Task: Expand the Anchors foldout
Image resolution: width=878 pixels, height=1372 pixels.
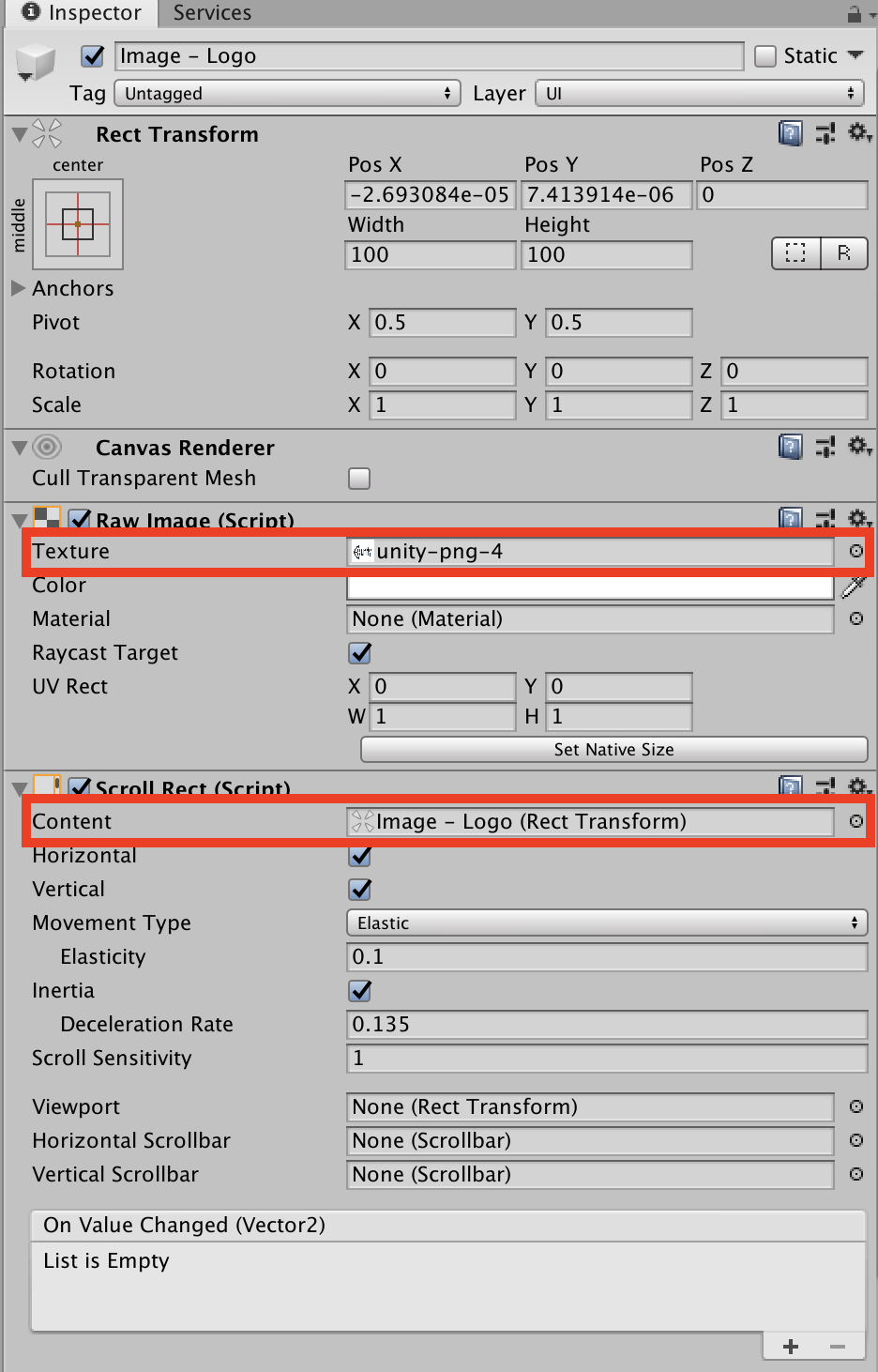Action: [x=19, y=288]
